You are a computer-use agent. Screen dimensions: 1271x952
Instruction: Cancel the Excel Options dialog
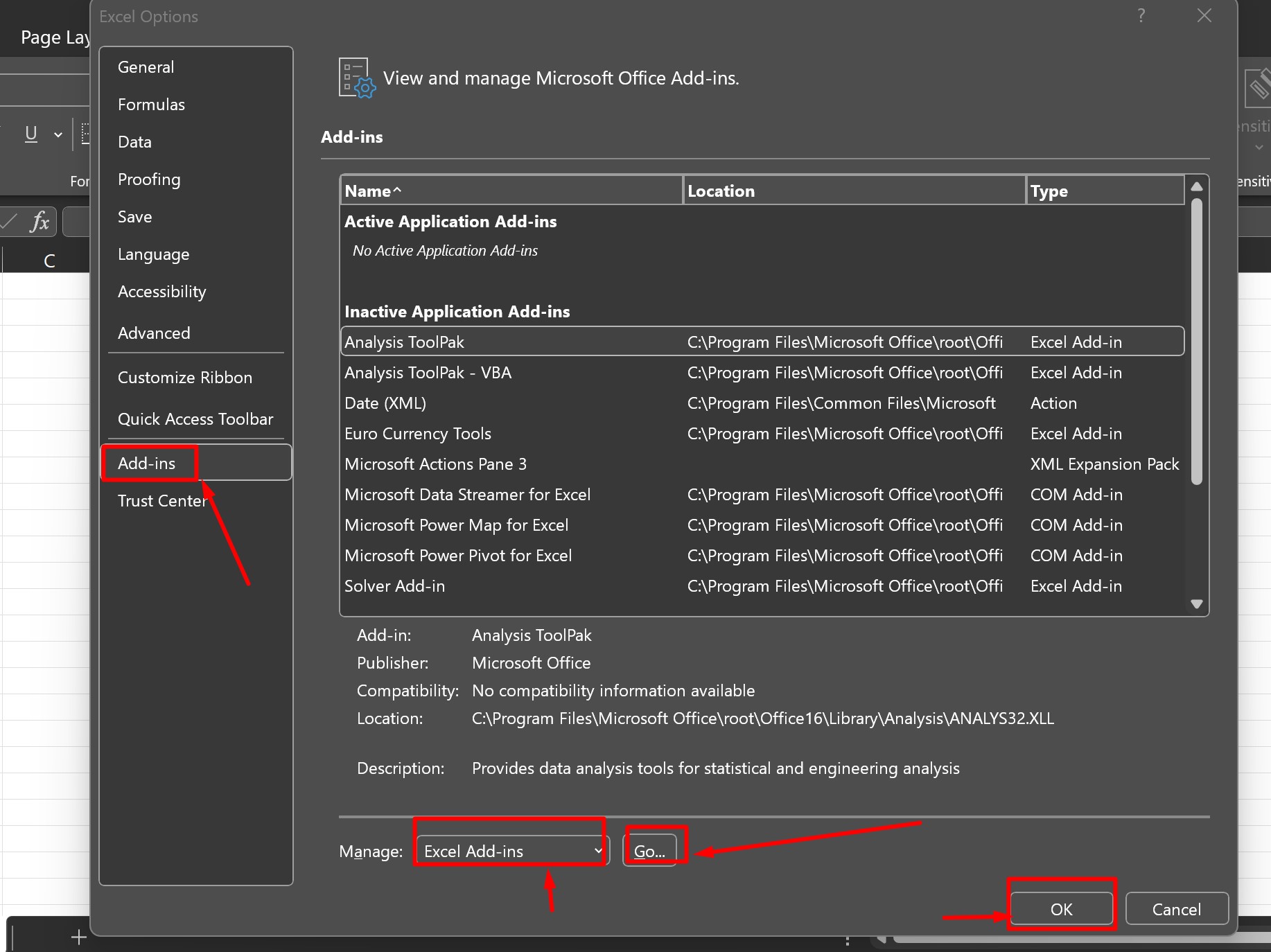coord(1176,909)
